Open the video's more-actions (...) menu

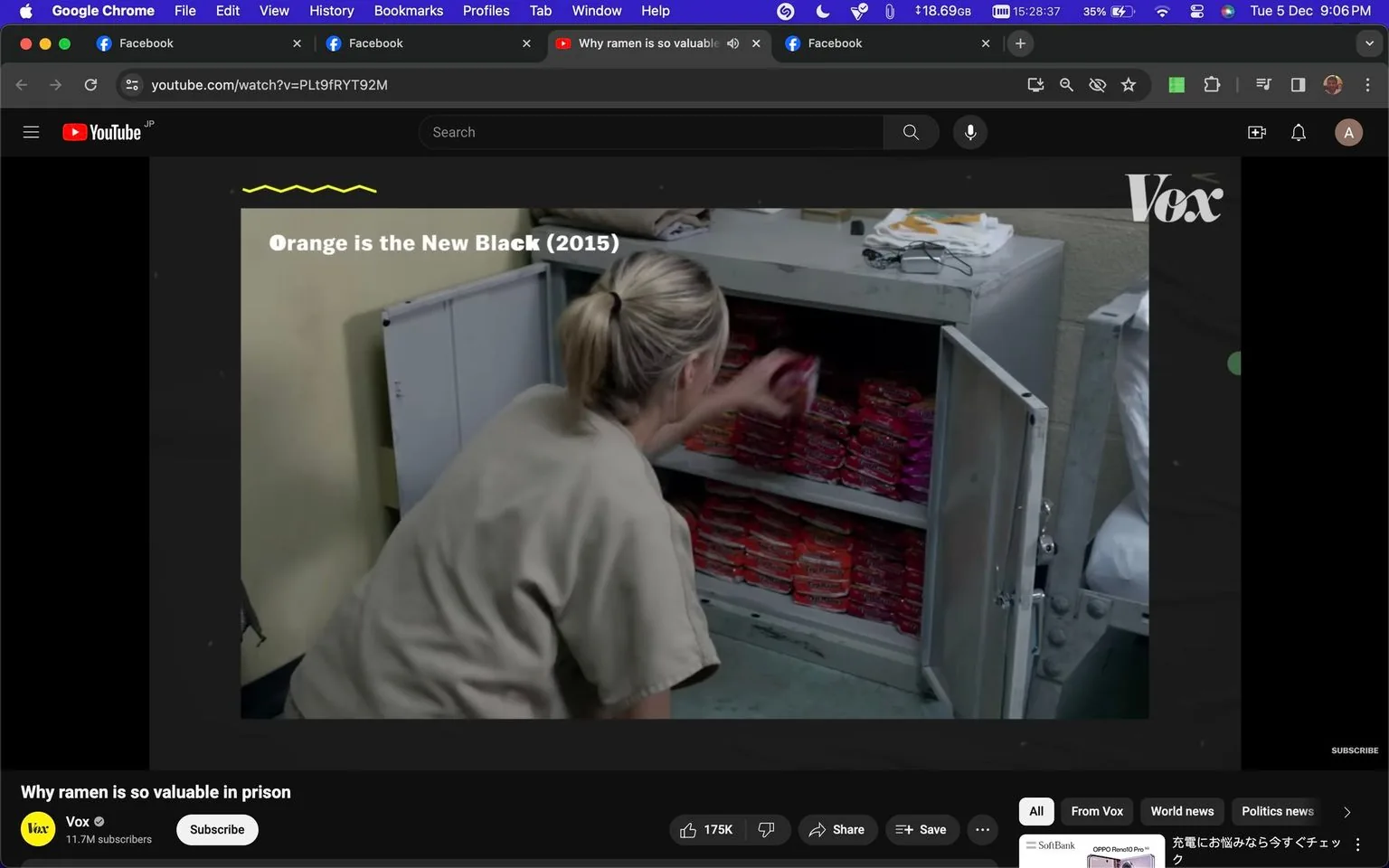click(x=982, y=829)
